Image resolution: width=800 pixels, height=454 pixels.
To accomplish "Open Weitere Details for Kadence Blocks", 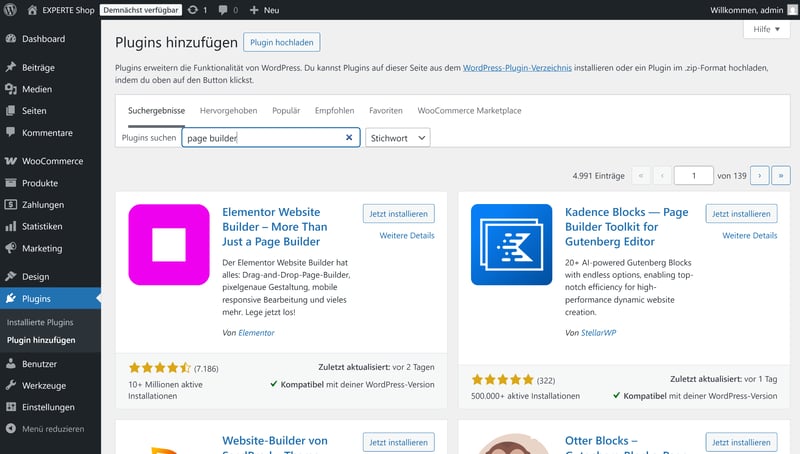I will 749,235.
